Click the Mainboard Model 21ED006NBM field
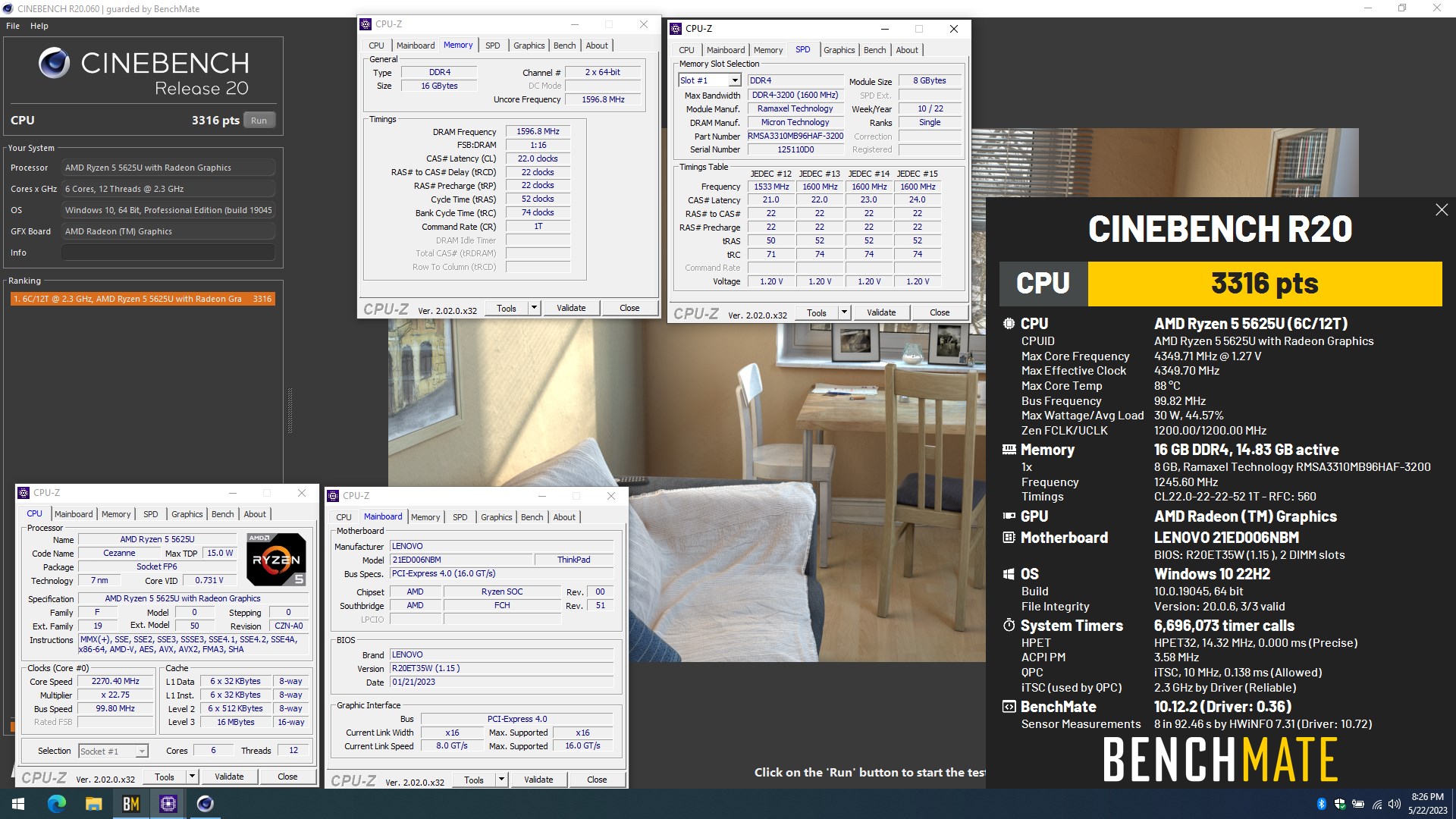Viewport: 1456px width, 819px height. (460, 560)
